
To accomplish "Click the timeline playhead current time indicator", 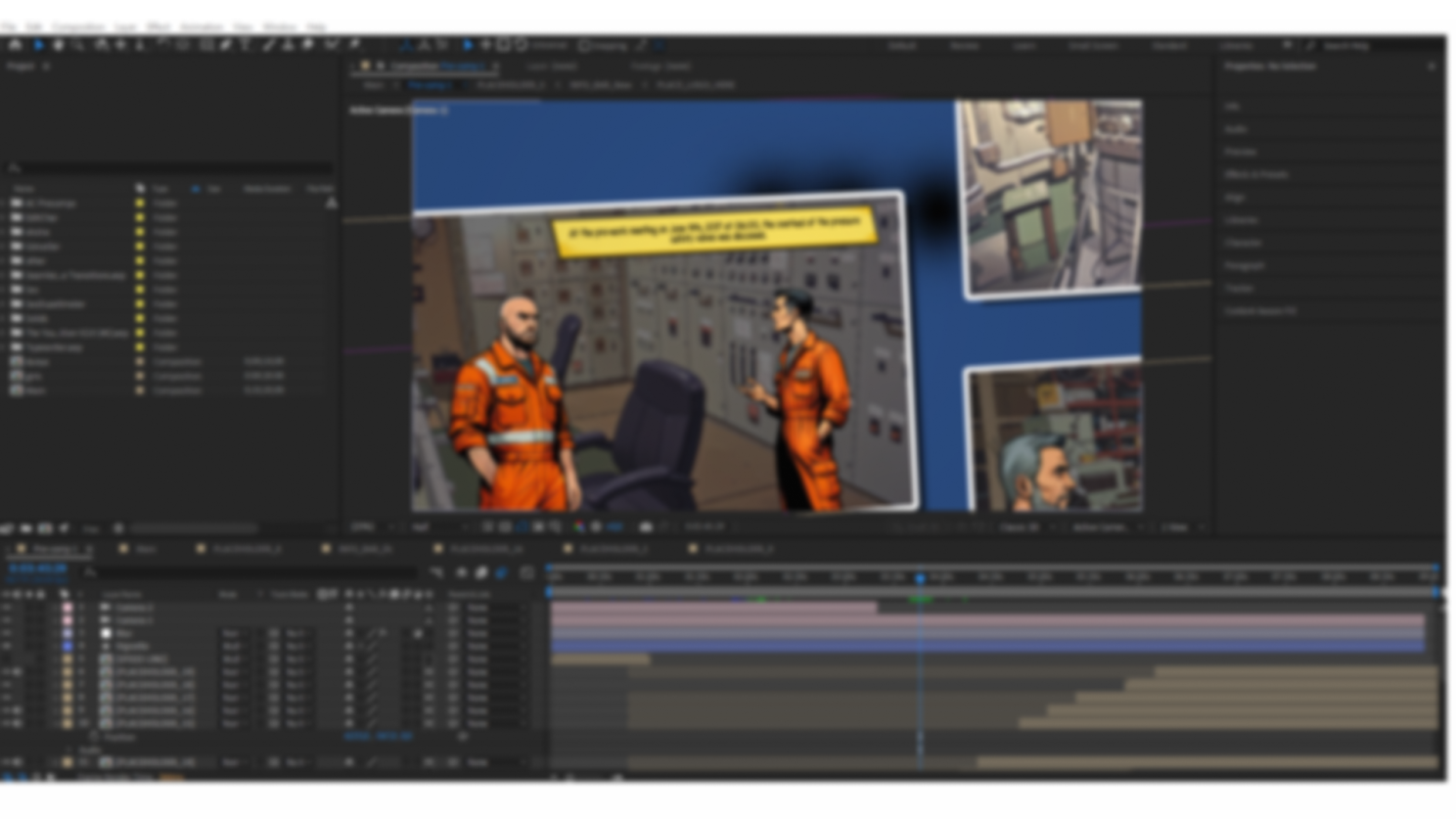I will (x=920, y=578).
